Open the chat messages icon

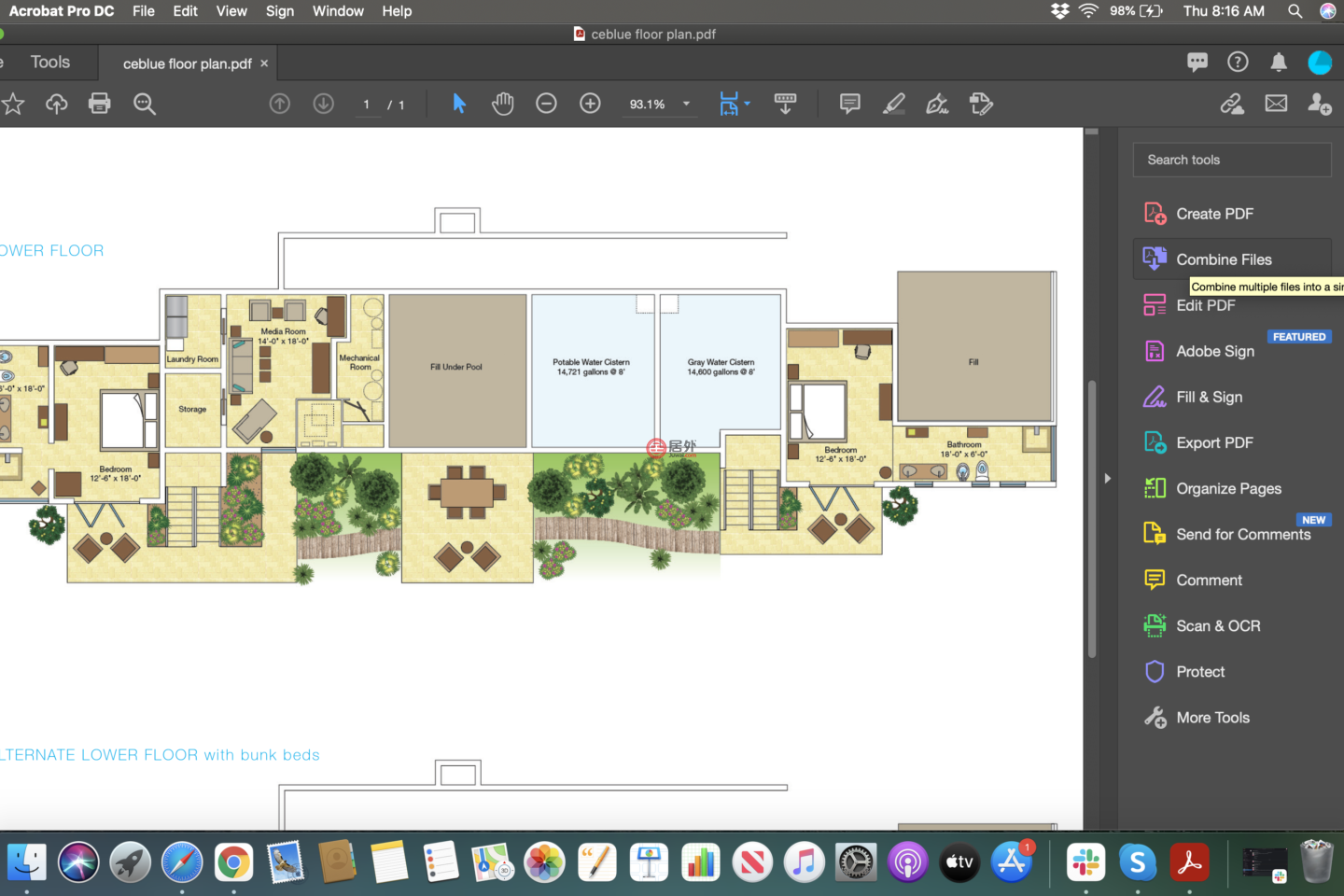1197,63
